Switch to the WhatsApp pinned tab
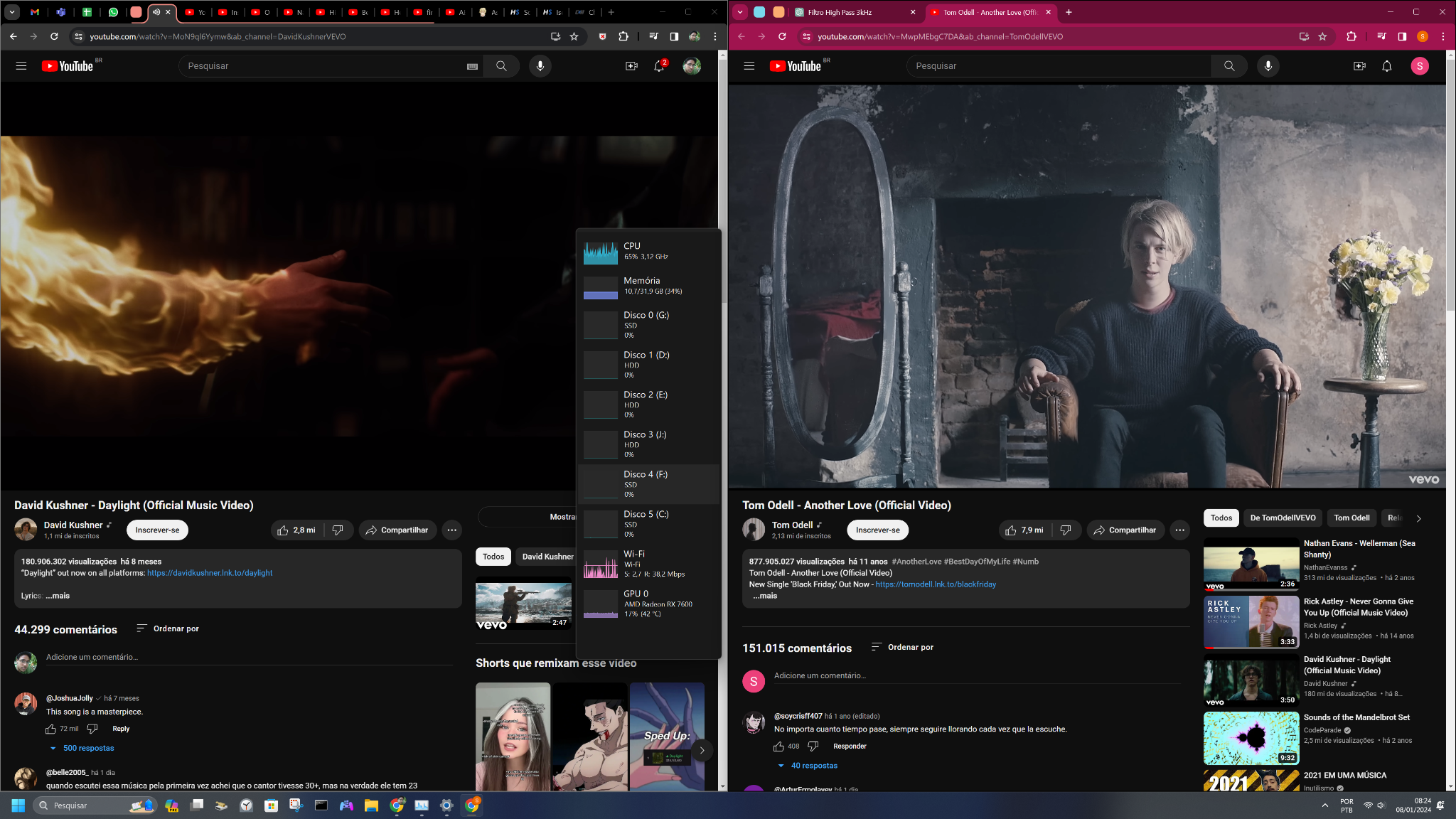1456x819 pixels. [x=113, y=12]
